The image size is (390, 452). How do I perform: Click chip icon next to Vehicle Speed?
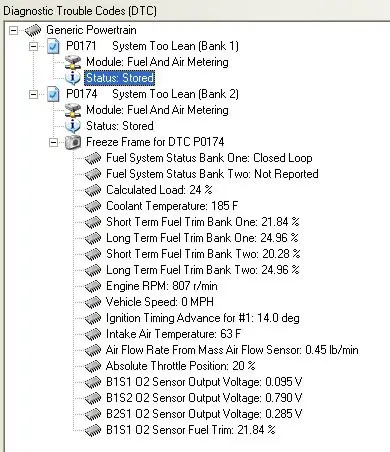tap(93, 302)
